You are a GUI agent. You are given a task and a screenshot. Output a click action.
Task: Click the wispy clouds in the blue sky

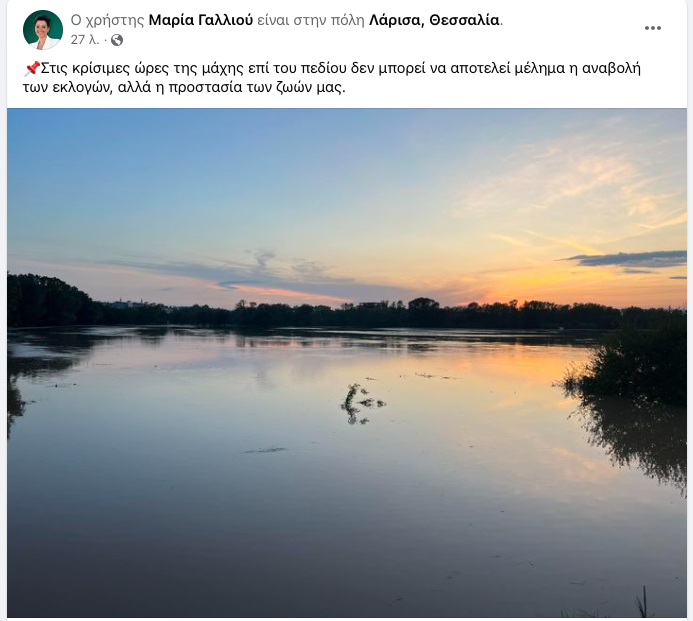[x=575, y=186]
